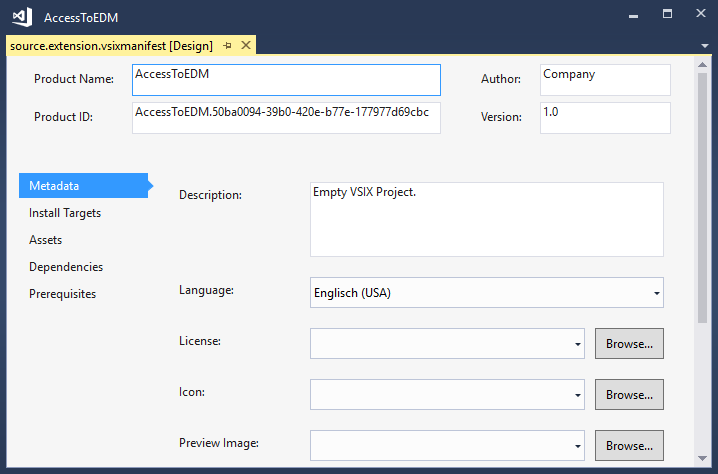718x474 pixels.
Task: Click into the Description text box
Action: [x=486, y=219]
